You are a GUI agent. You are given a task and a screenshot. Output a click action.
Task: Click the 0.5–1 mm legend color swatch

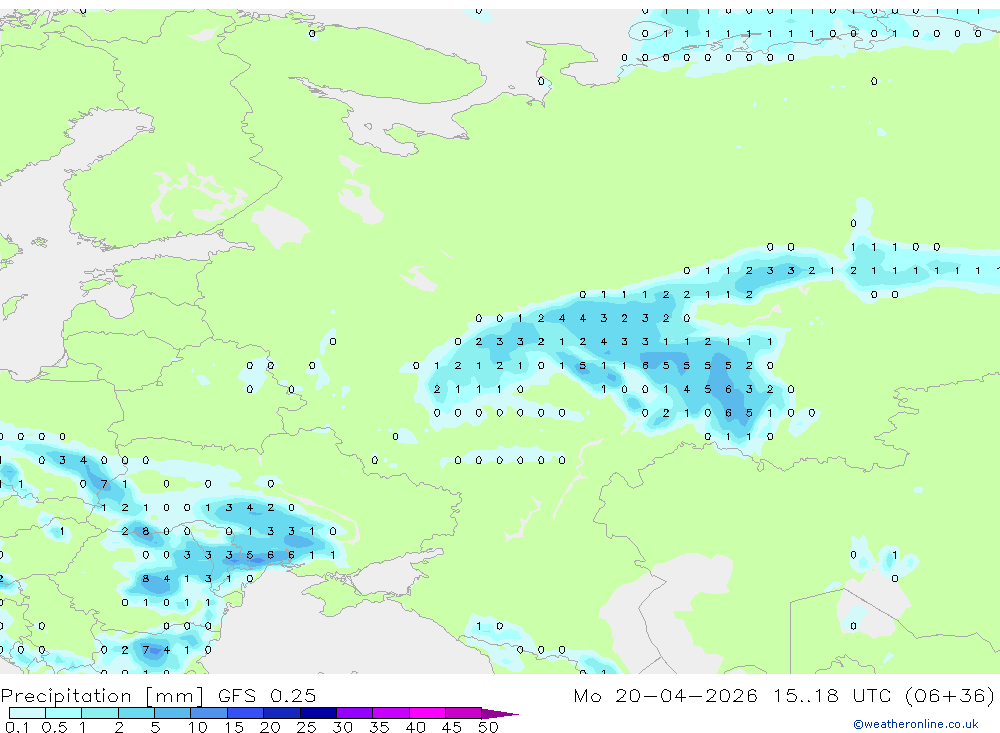(64, 713)
